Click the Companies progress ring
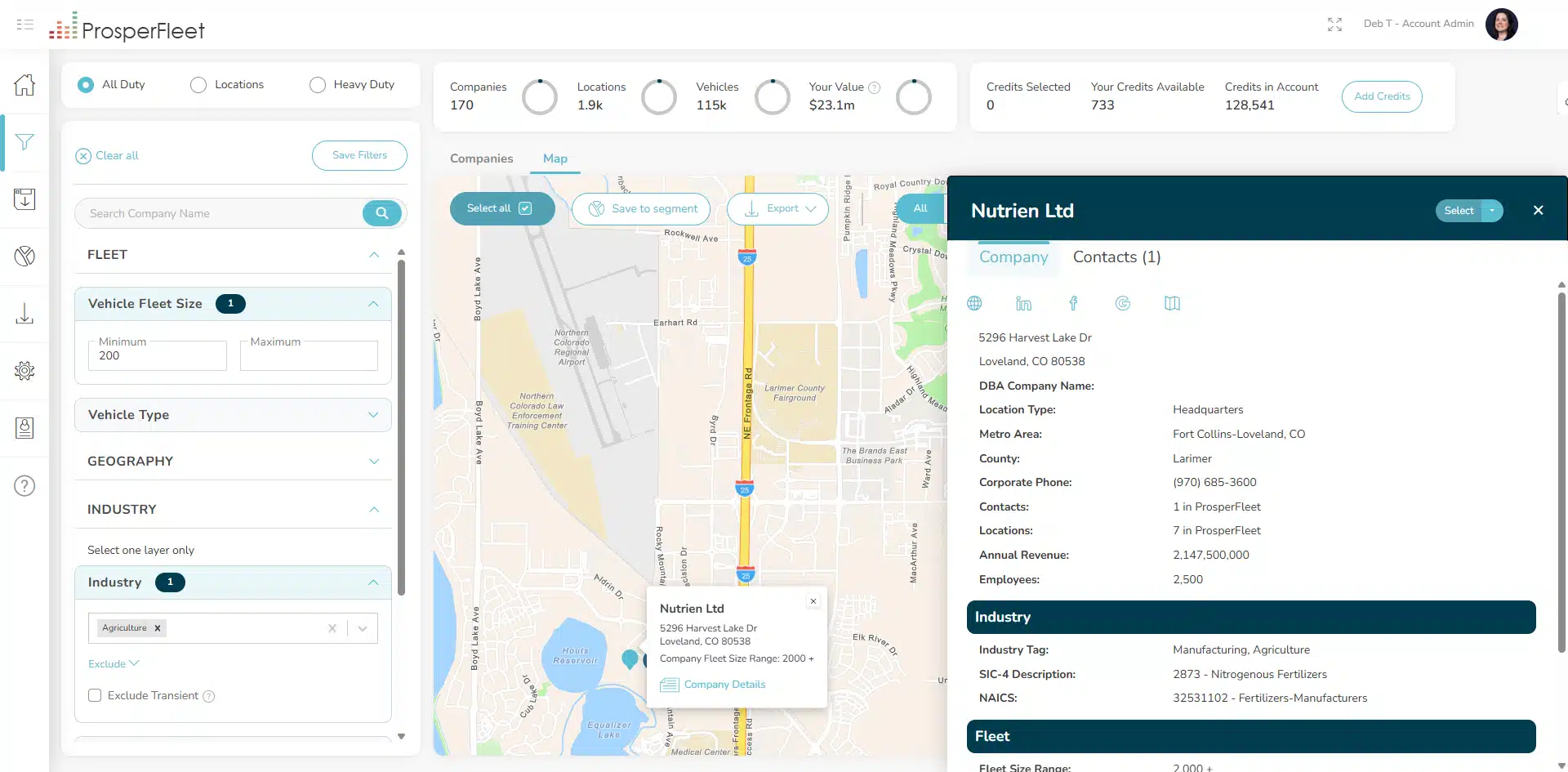 (540, 97)
